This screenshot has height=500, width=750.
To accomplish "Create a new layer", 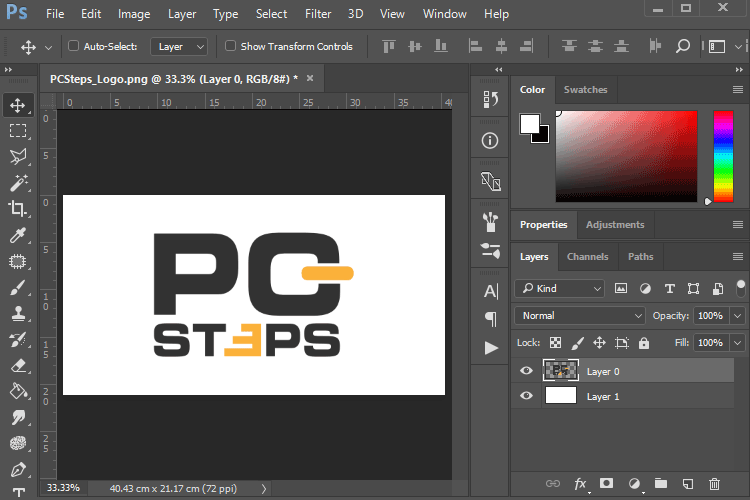I will coord(688,484).
